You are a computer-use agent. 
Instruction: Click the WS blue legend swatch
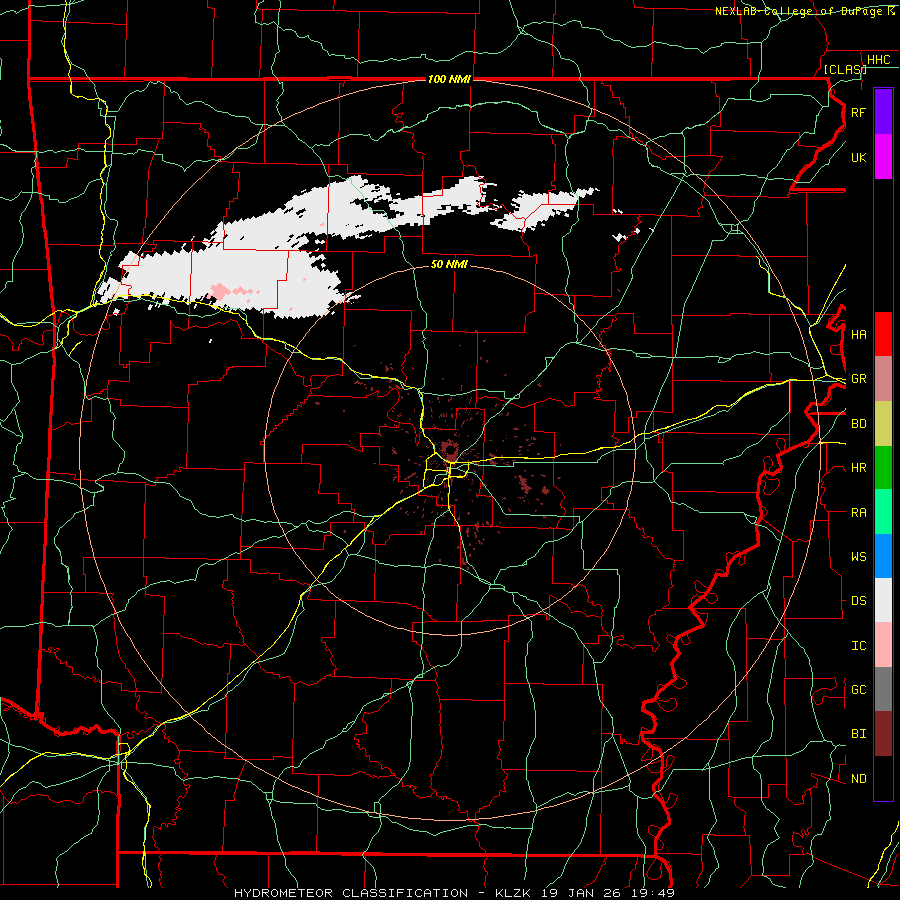(883, 556)
